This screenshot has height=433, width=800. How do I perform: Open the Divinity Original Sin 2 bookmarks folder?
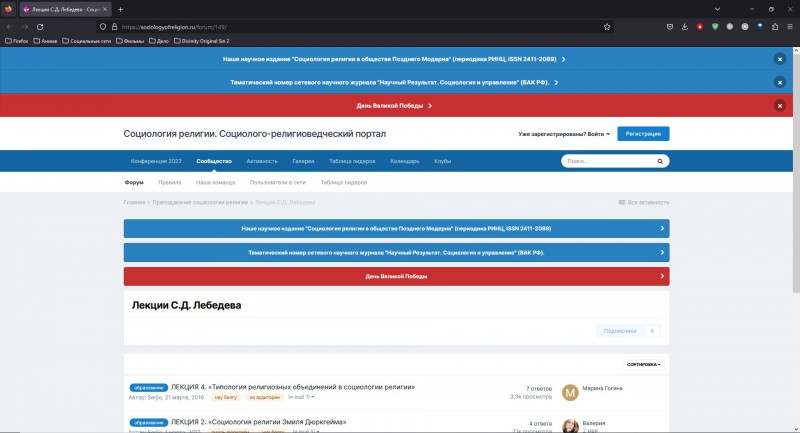tap(202, 41)
